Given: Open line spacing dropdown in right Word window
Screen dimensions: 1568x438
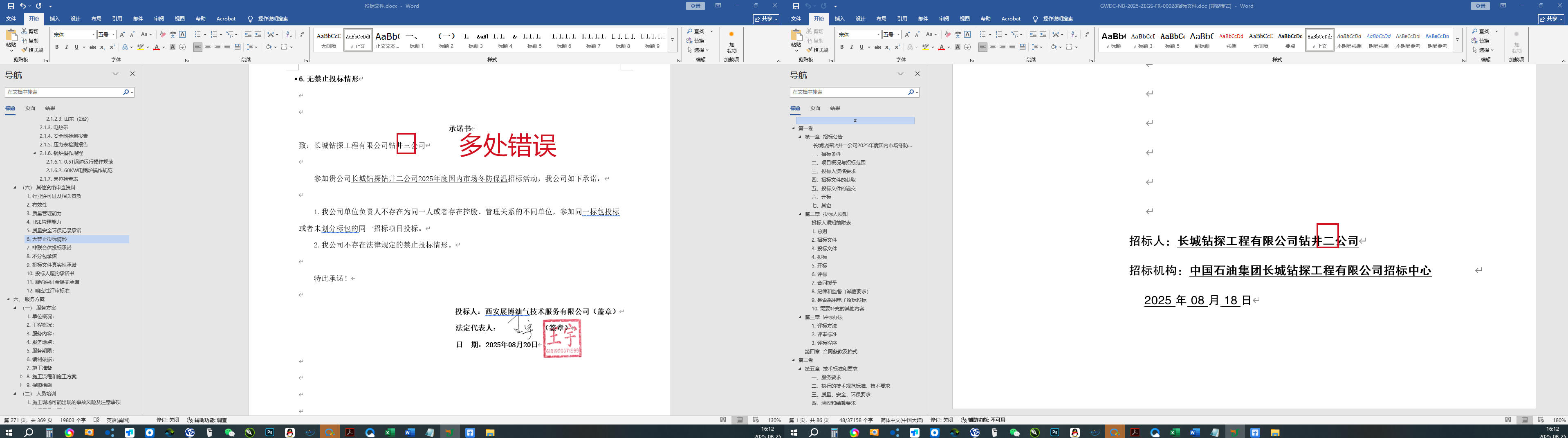Looking at the screenshot, I should (x=1037, y=47).
